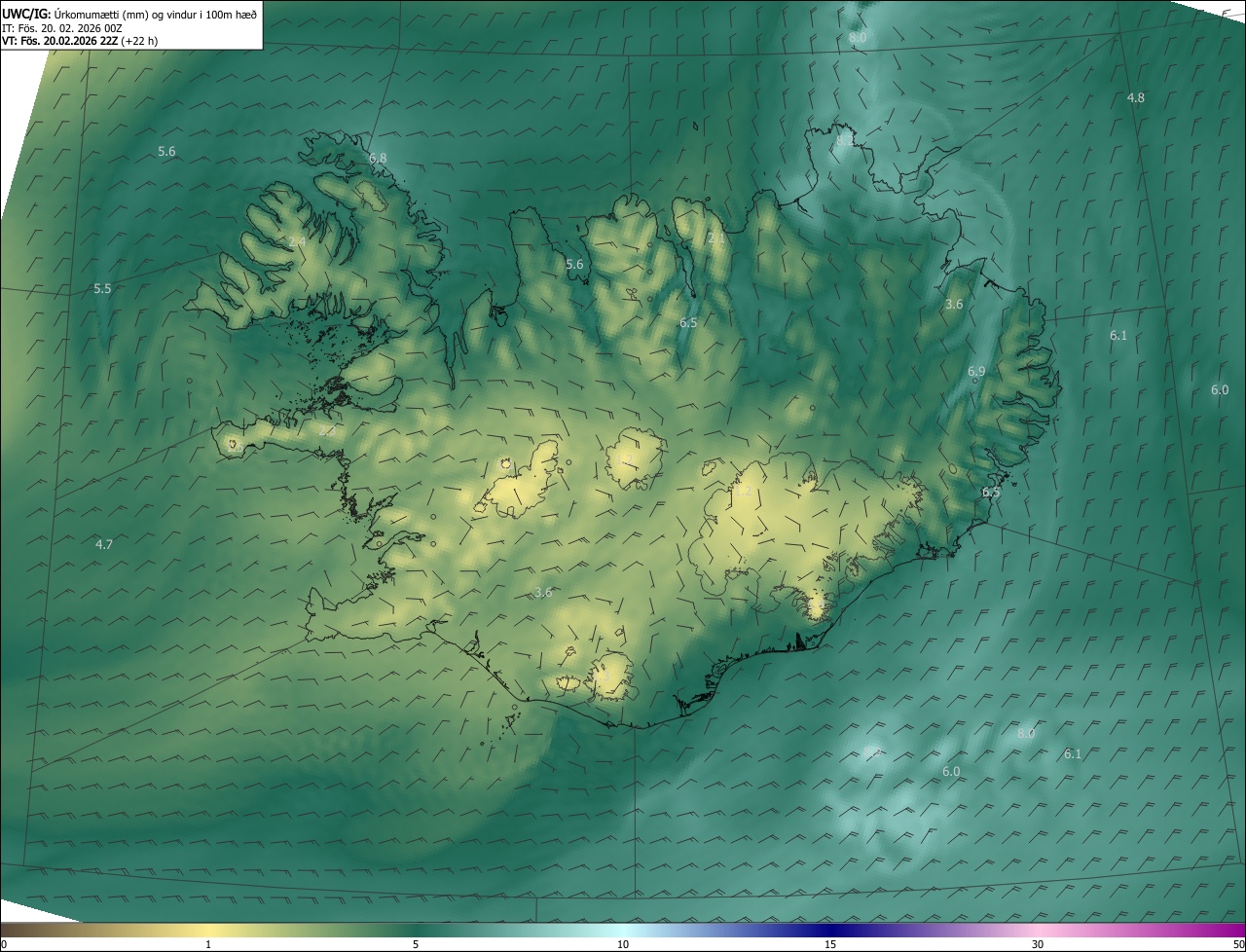Click the 5.6 value label beside the northern fjord
The height and width of the screenshot is (952, 1246).
(574, 264)
